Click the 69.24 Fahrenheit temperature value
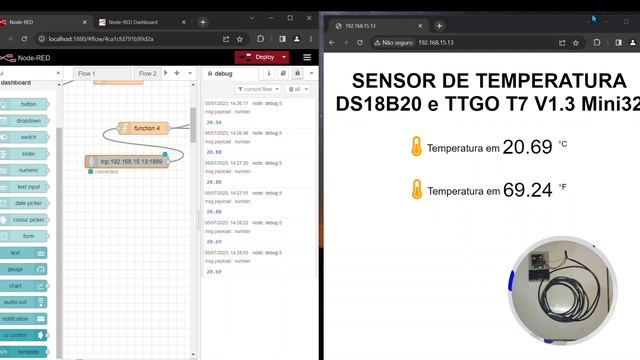 [x=527, y=190]
